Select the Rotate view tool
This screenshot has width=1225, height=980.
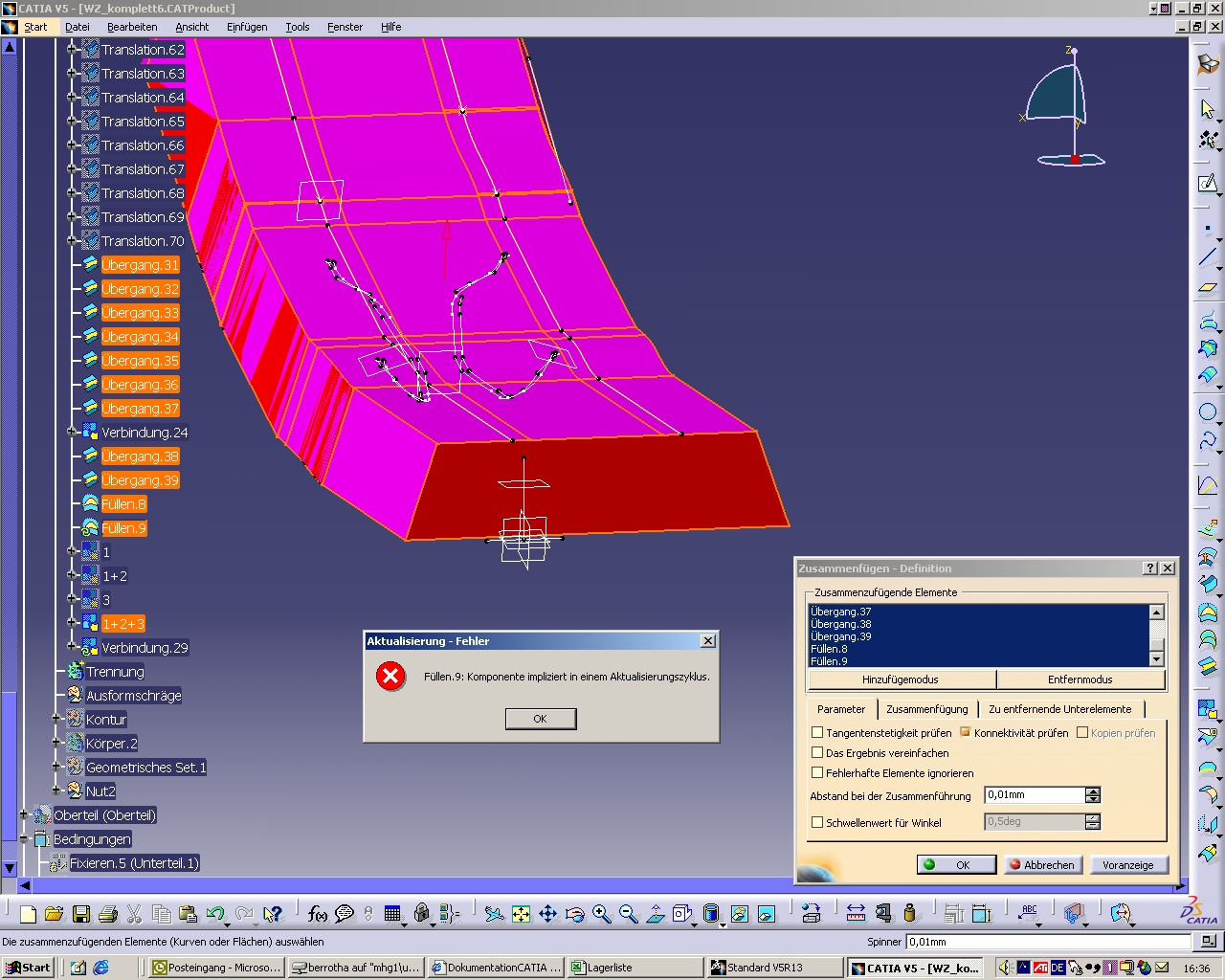(x=574, y=914)
